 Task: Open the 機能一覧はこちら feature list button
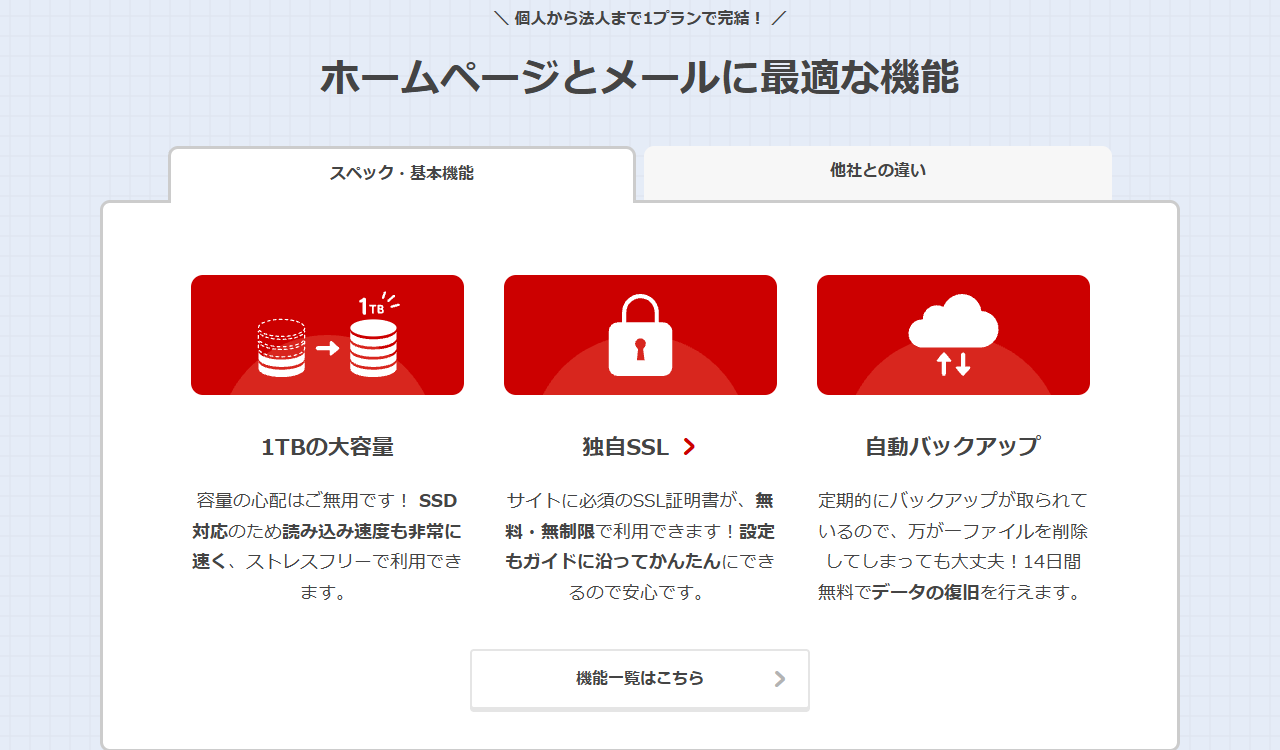(x=639, y=679)
